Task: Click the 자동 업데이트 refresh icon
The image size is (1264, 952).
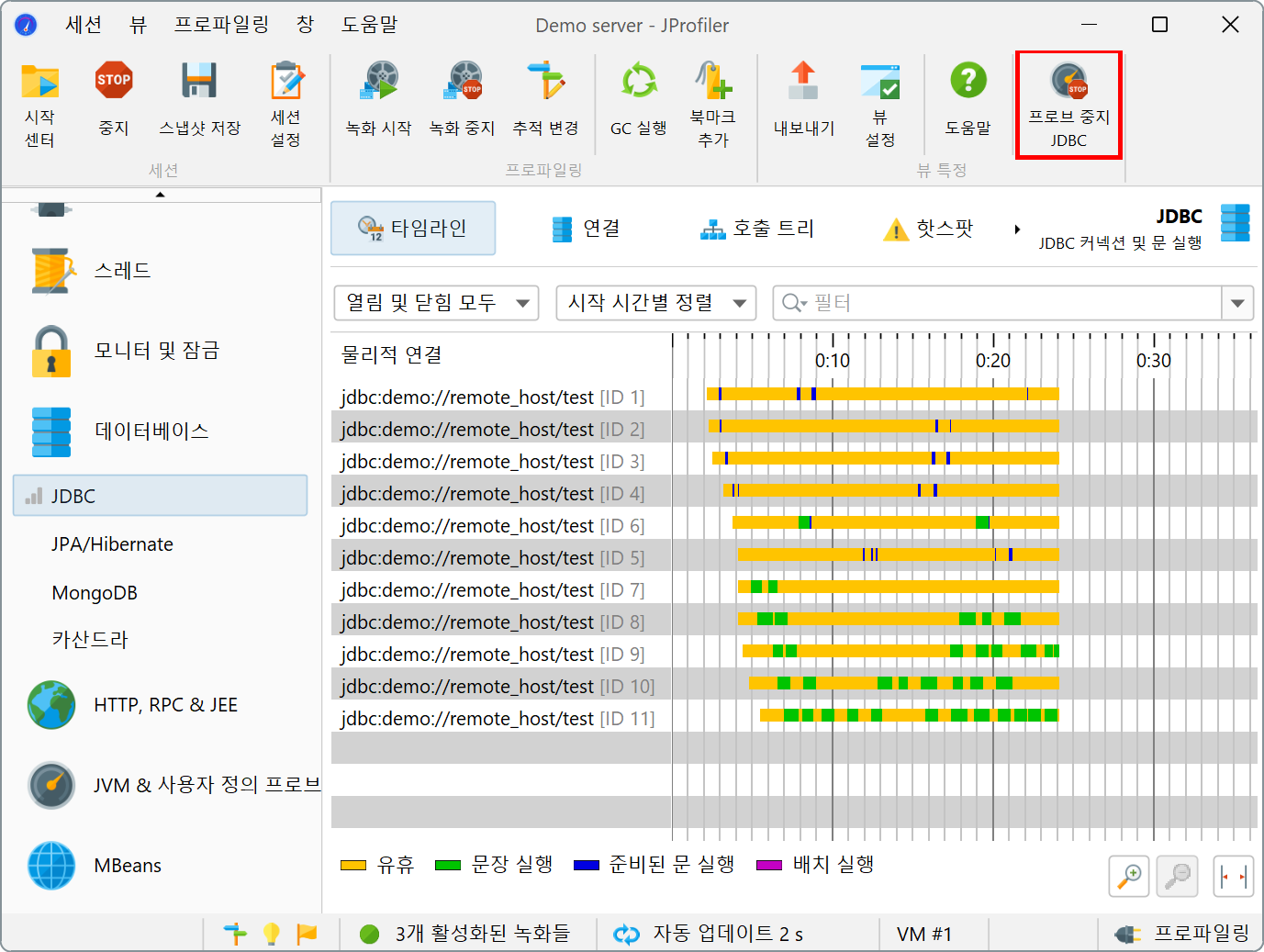Action: [626, 934]
